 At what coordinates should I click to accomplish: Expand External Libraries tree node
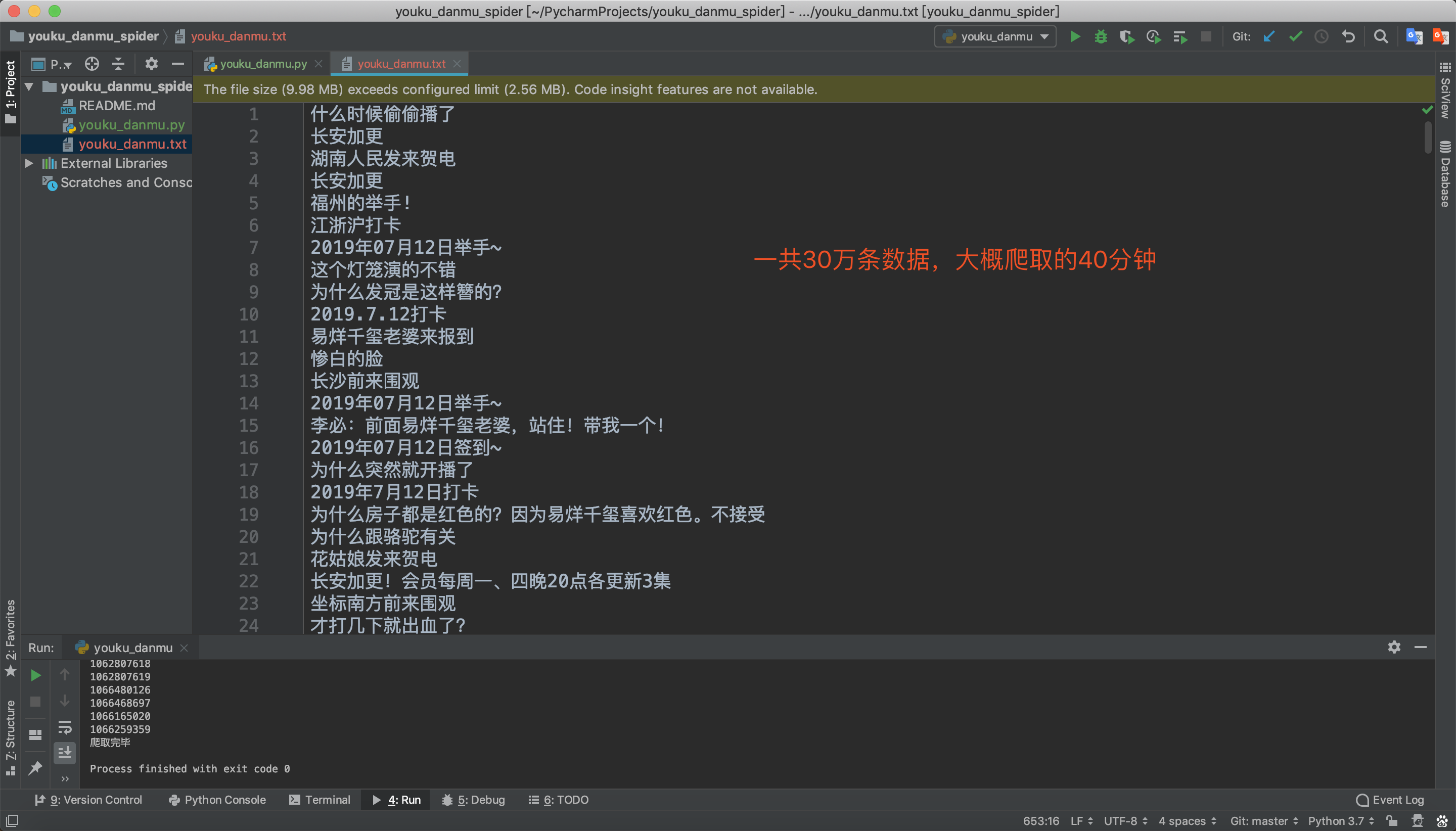[29, 163]
